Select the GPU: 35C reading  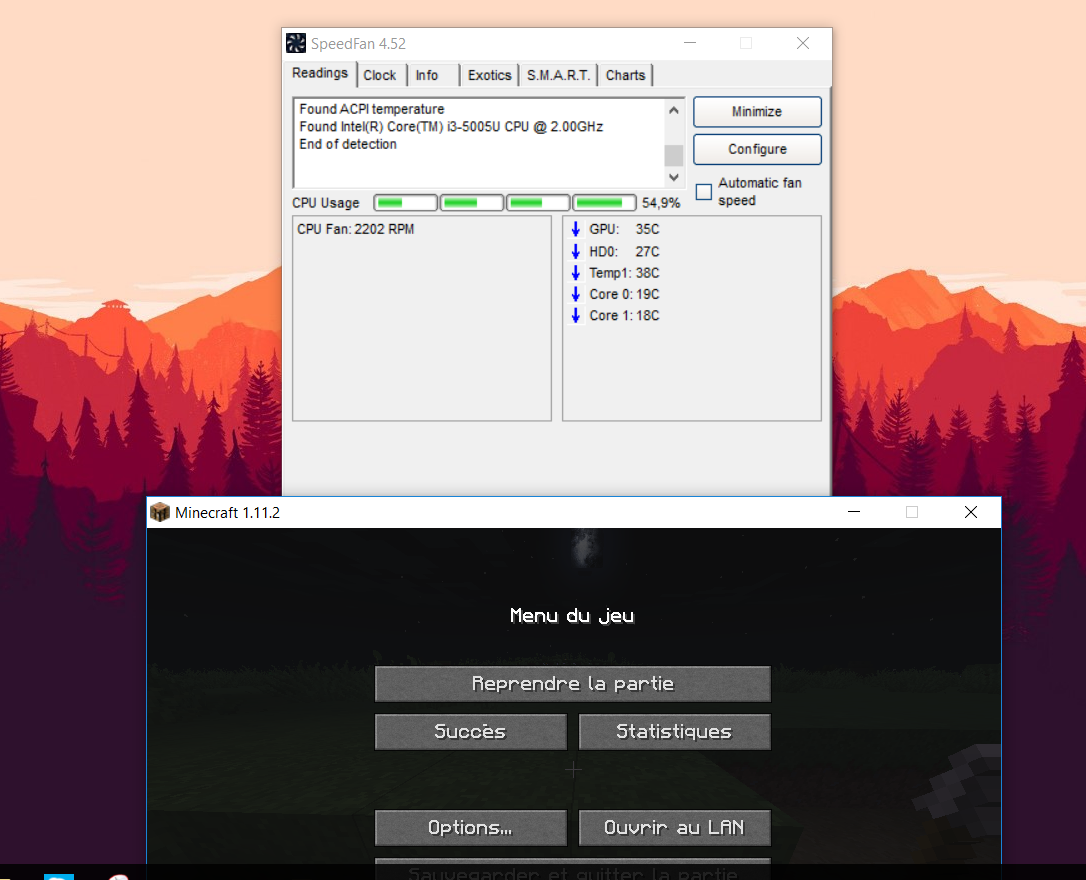pyautogui.click(x=624, y=229)
